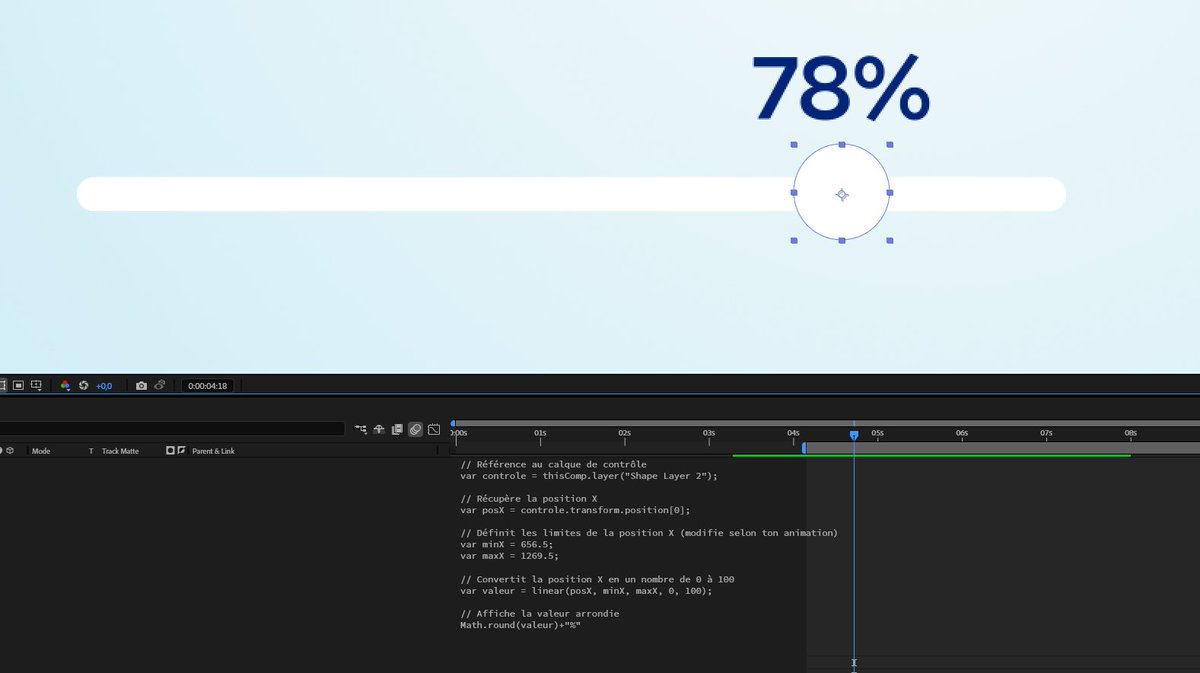Image resolution: width=1200 pixels, height=673 pixels.
Task: Jump to the 01s mark on ruler
Action: point(540,435)
